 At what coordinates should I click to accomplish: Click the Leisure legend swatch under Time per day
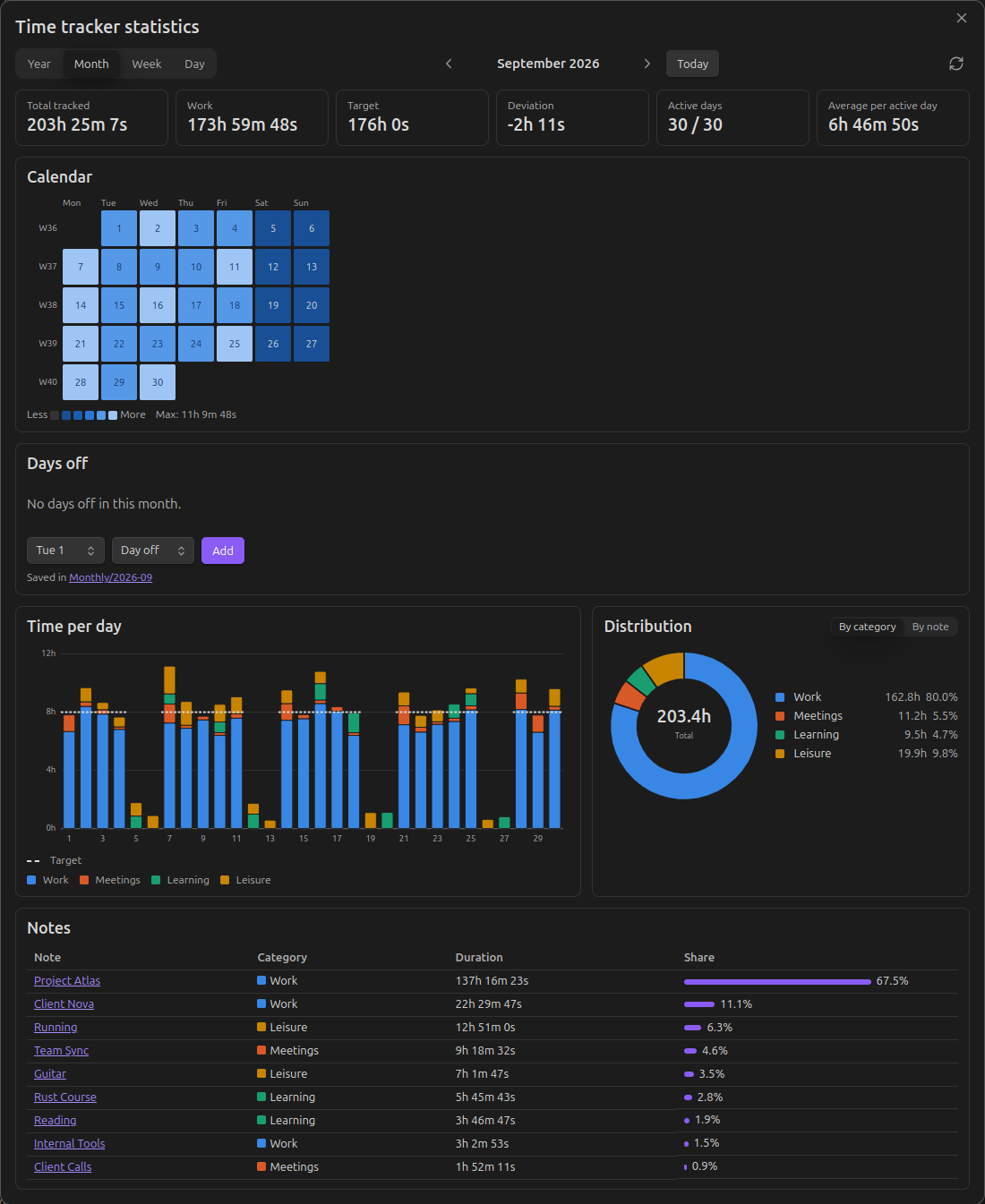click(x=225, y=880)
